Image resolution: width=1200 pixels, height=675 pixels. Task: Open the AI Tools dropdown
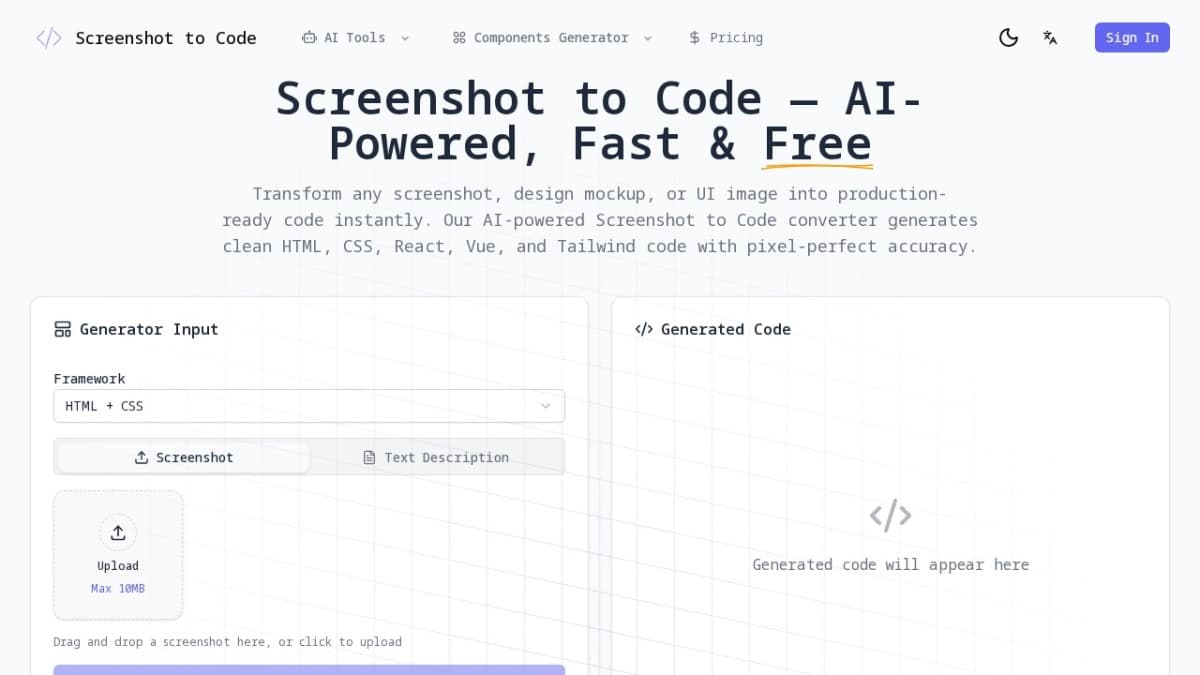(355, 37)
